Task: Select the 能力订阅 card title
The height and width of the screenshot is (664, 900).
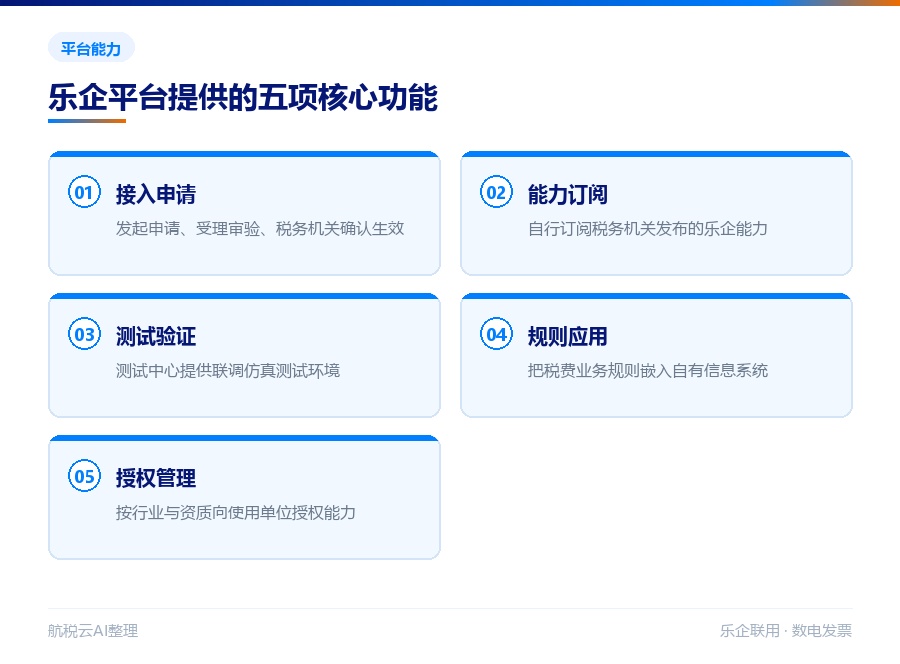Action: pos(568,194)
